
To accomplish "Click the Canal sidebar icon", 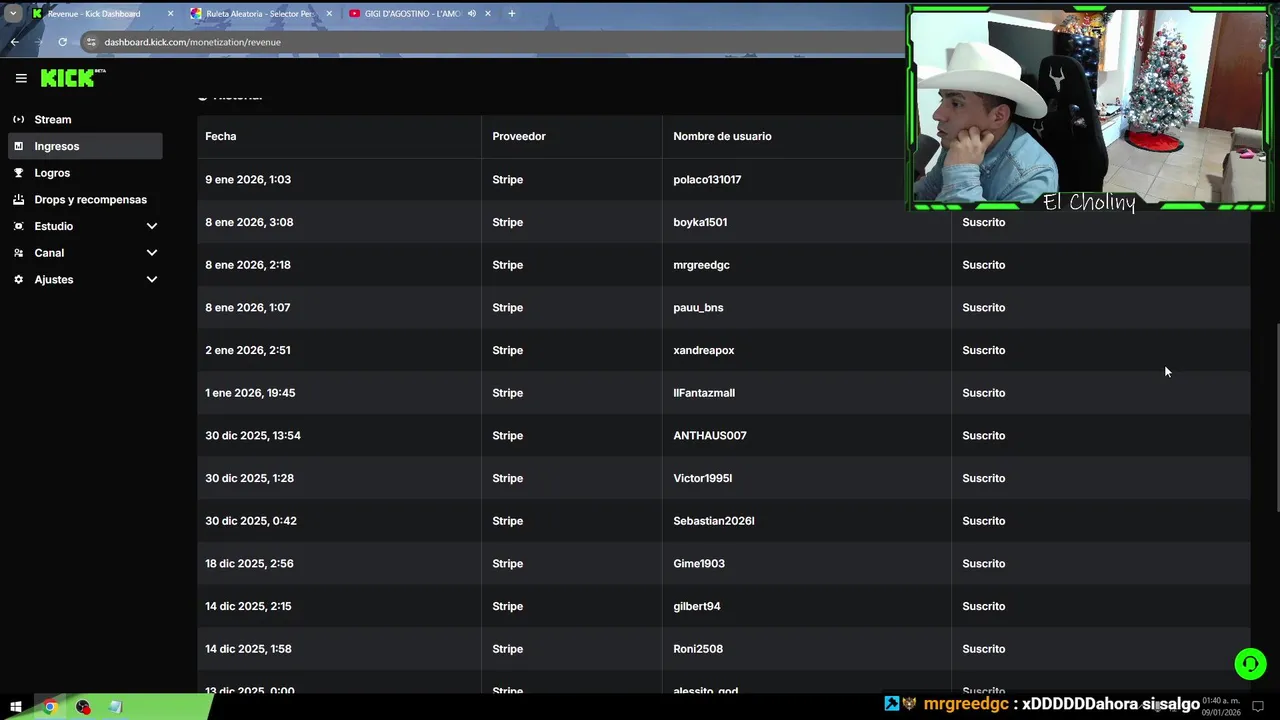I will (18, 253).
